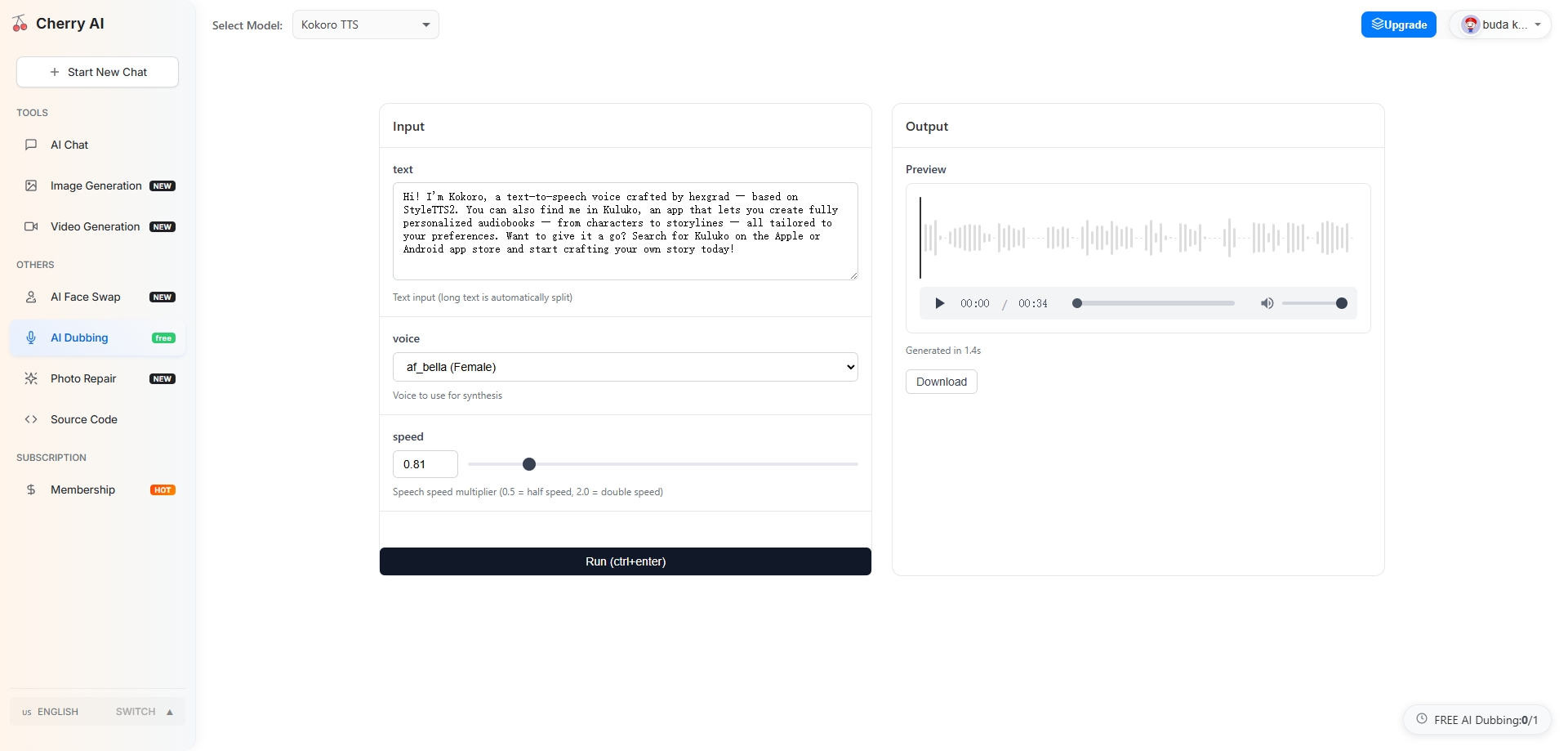Click the AI Face Swap person icon
The image size is (1568, 751).
(31, 297)
